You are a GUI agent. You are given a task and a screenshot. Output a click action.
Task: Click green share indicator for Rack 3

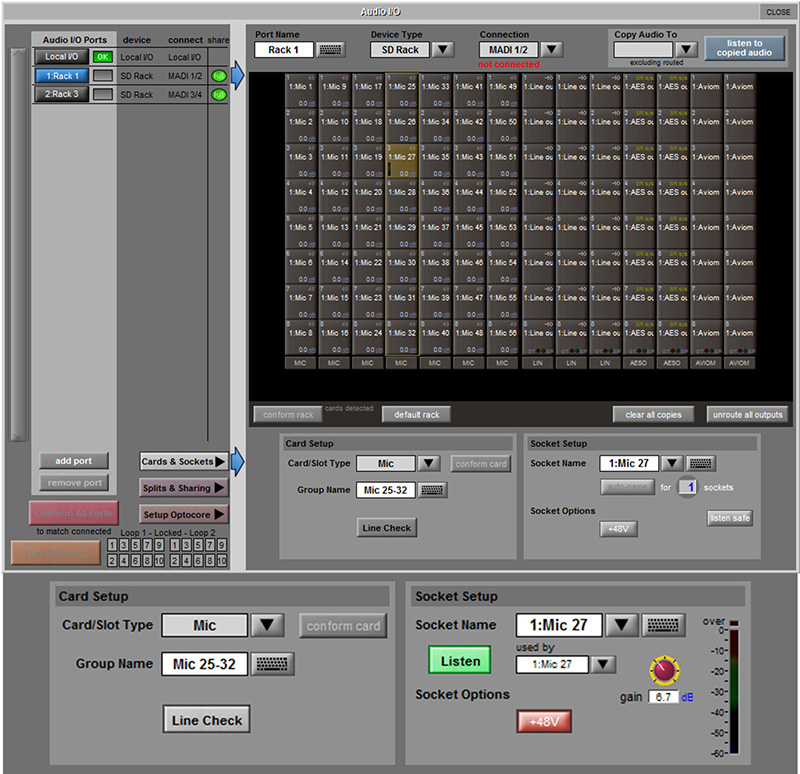click(x=218, y=94)
